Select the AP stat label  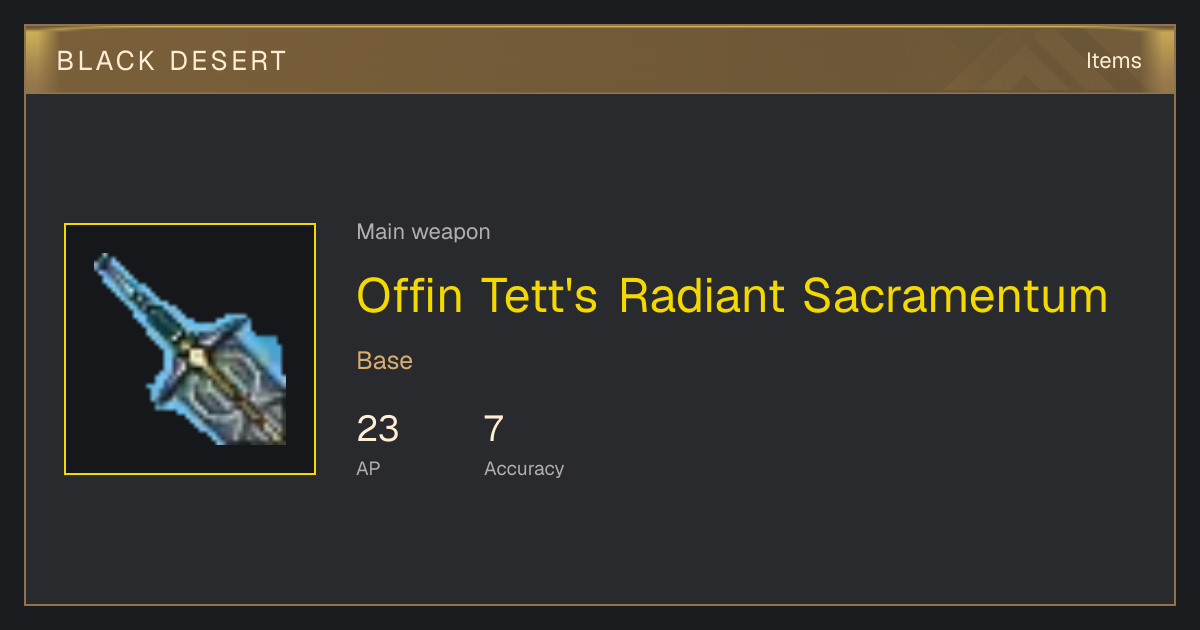click(x=368, y=468)
